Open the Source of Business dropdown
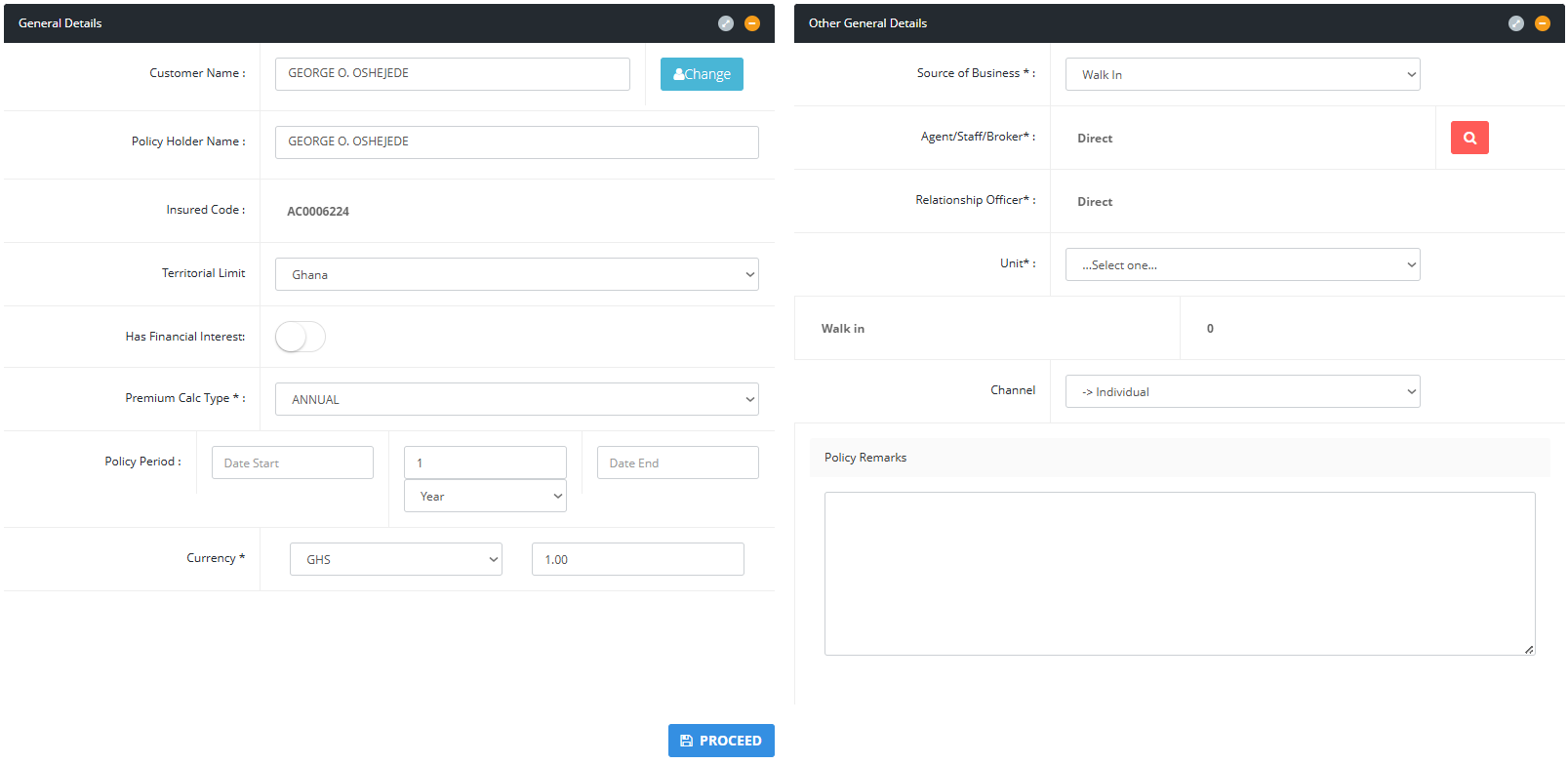 click(1242, 74)
